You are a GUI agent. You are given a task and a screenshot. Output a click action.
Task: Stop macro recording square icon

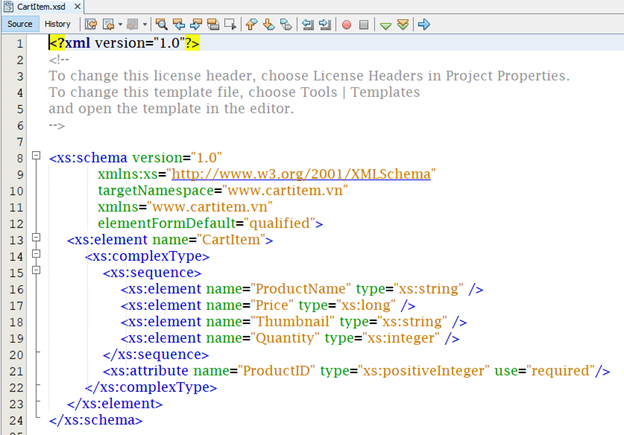[364, 25]
